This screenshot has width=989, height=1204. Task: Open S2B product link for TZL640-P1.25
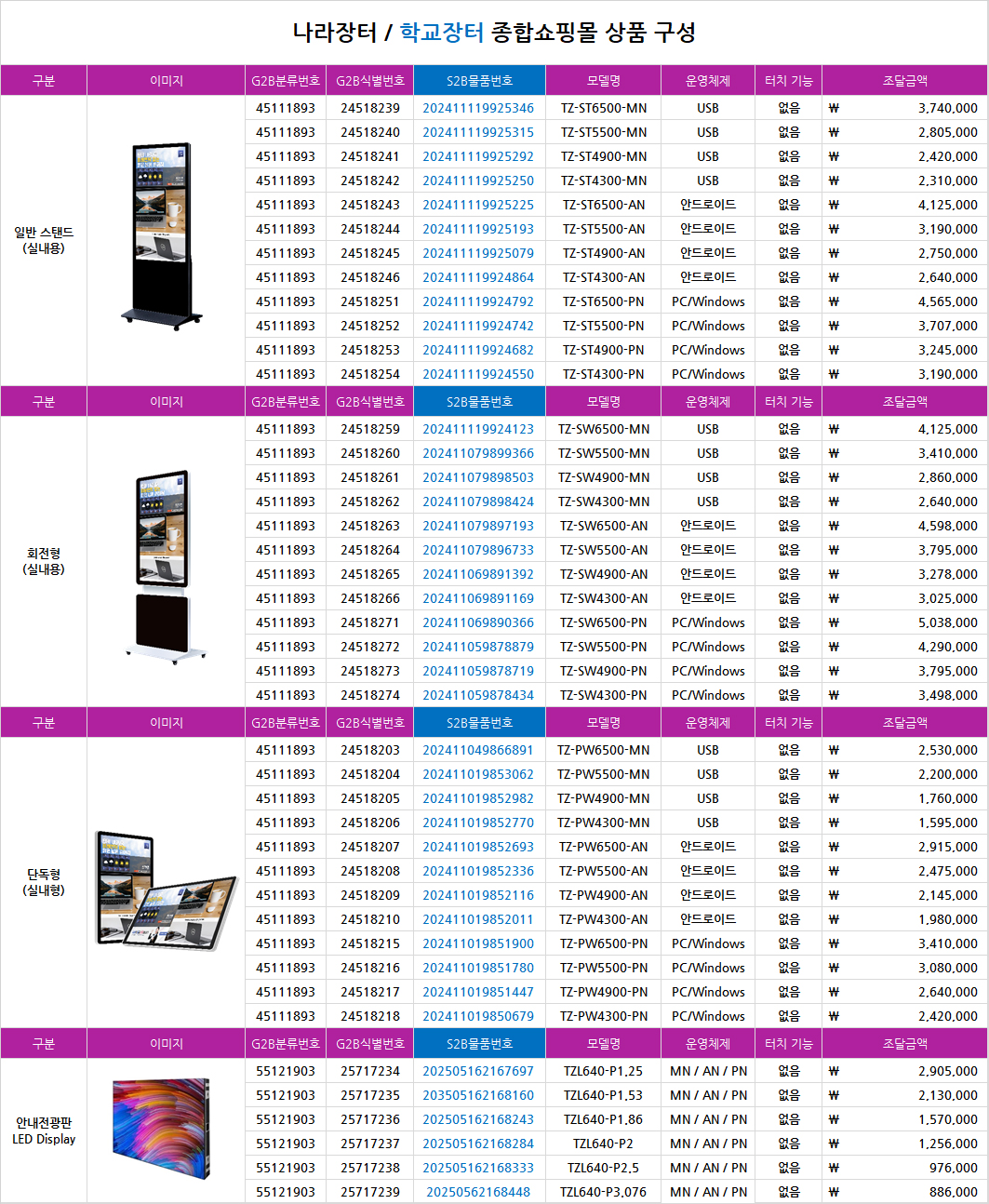(478, 1071)
